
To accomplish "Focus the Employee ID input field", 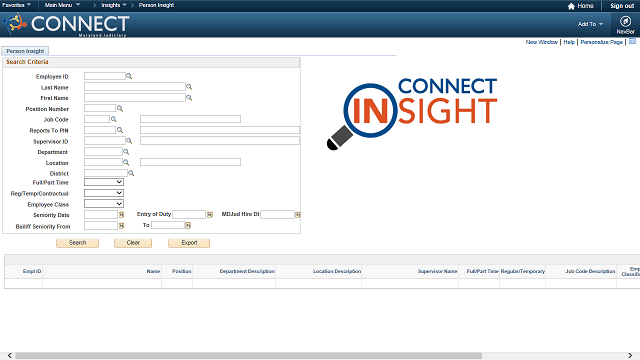I will [105, 76].
